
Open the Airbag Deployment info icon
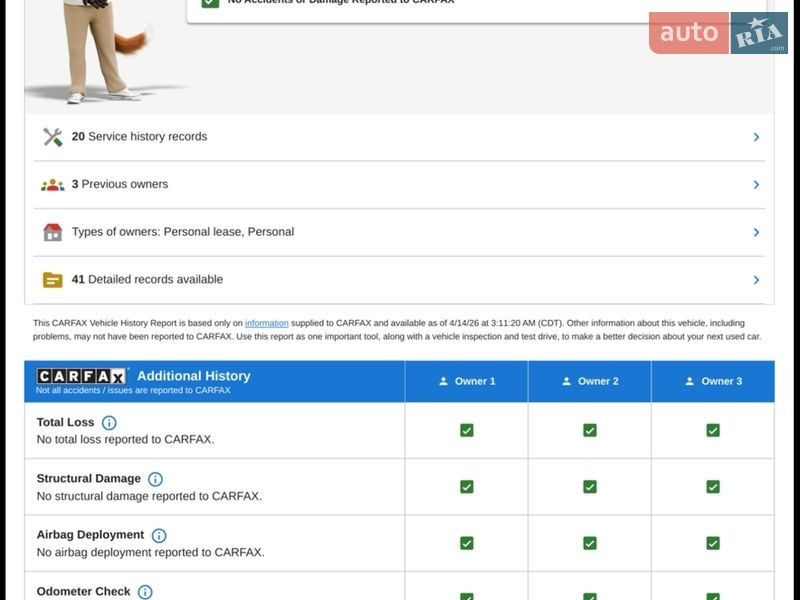coord(159,536)
